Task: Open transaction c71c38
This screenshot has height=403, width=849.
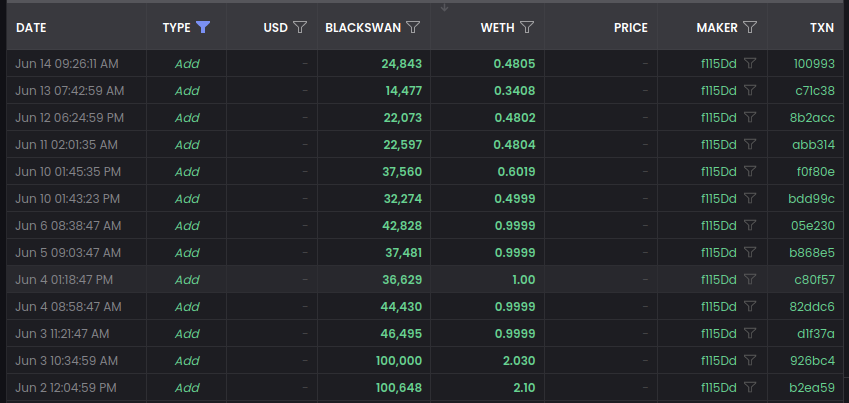Action: pyautogui.click(x=815, y=91)
